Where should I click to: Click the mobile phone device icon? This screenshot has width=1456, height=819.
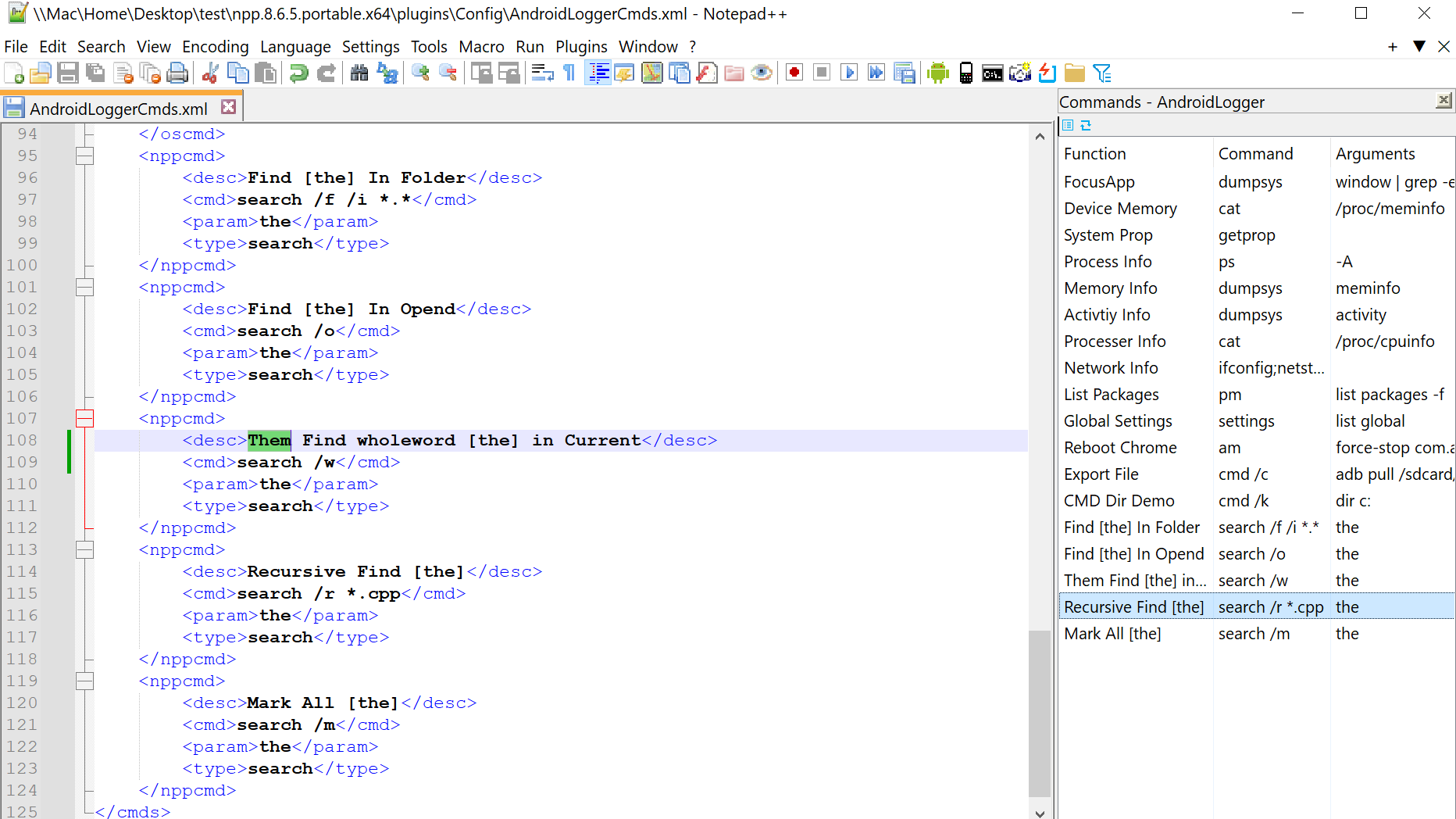tap(966, 73)
